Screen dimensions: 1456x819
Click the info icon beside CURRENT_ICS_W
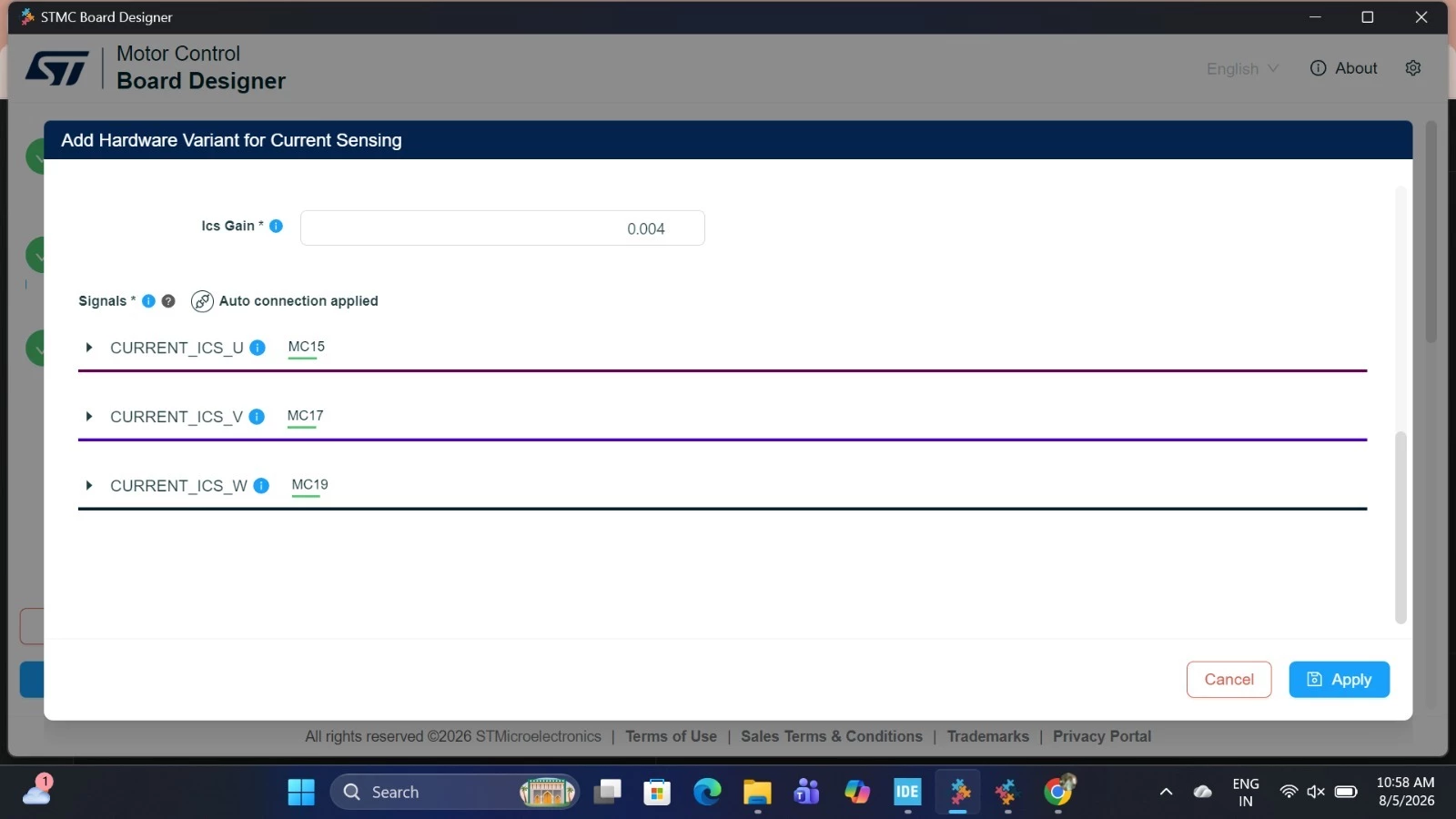coord(261,486)
